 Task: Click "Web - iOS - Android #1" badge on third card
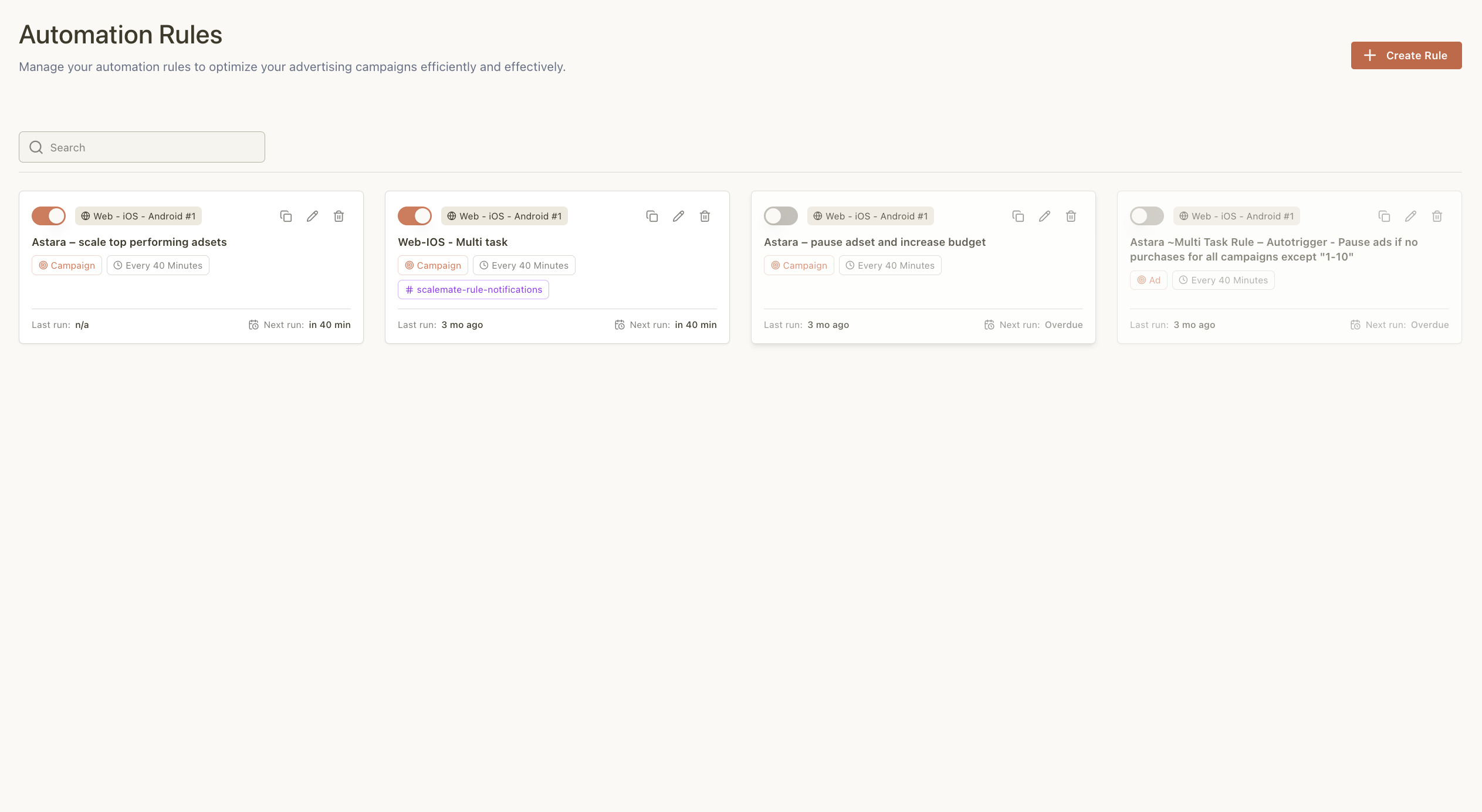click(x=869, y=216)
